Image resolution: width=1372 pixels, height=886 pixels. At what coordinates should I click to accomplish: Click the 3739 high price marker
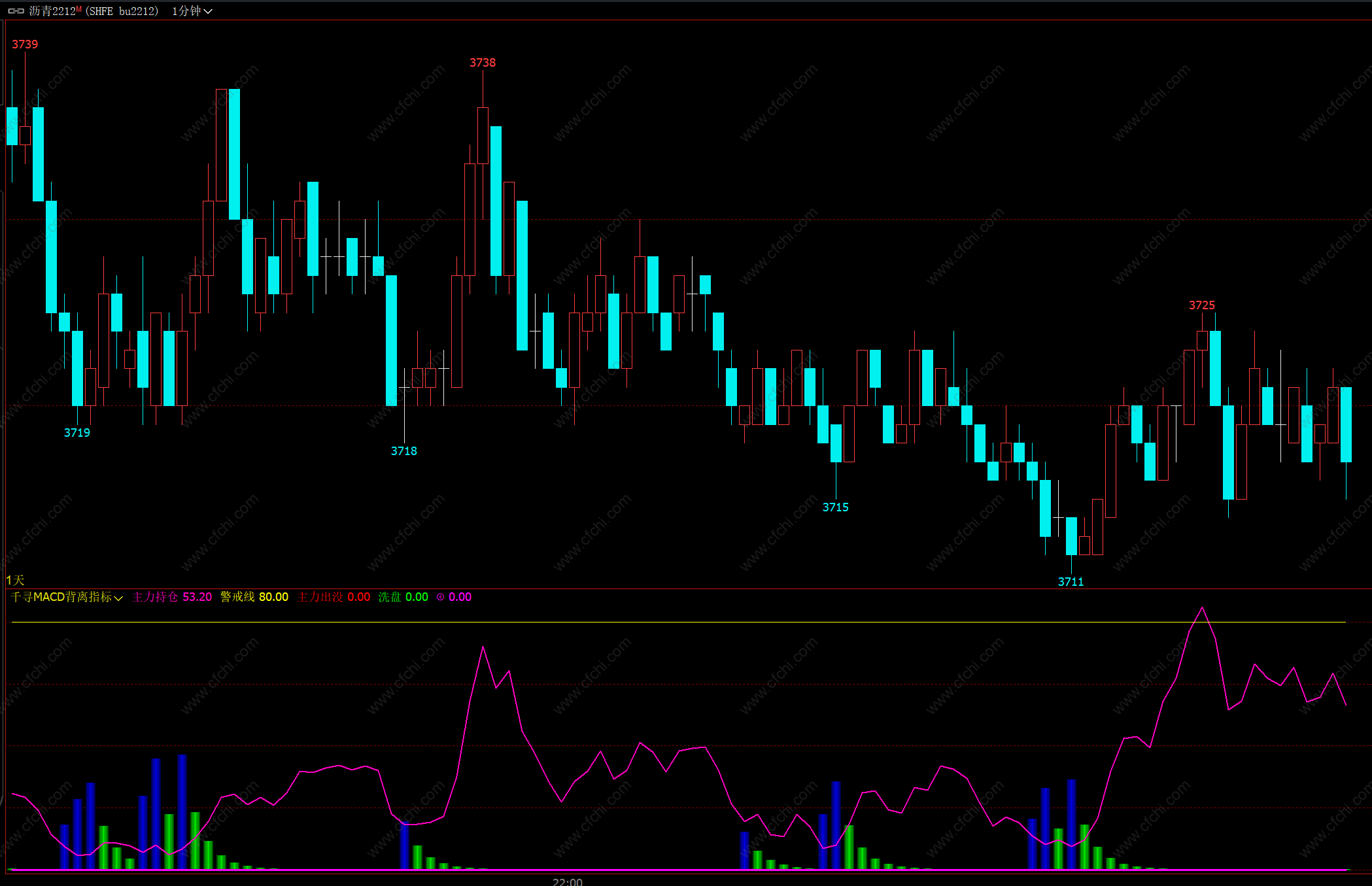(x=25, y=44)
